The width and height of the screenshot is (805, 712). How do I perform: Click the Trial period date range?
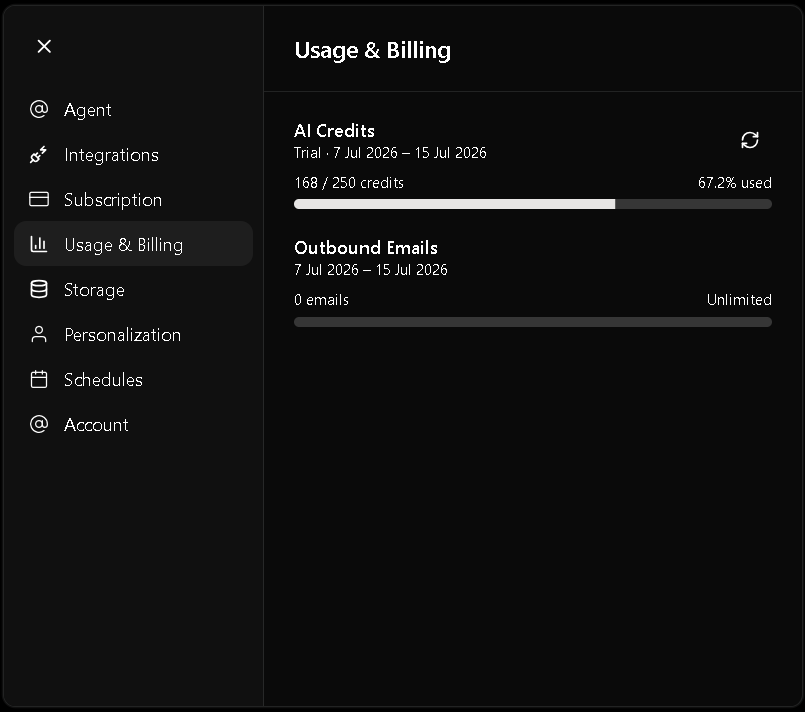(x=390, y=153)
